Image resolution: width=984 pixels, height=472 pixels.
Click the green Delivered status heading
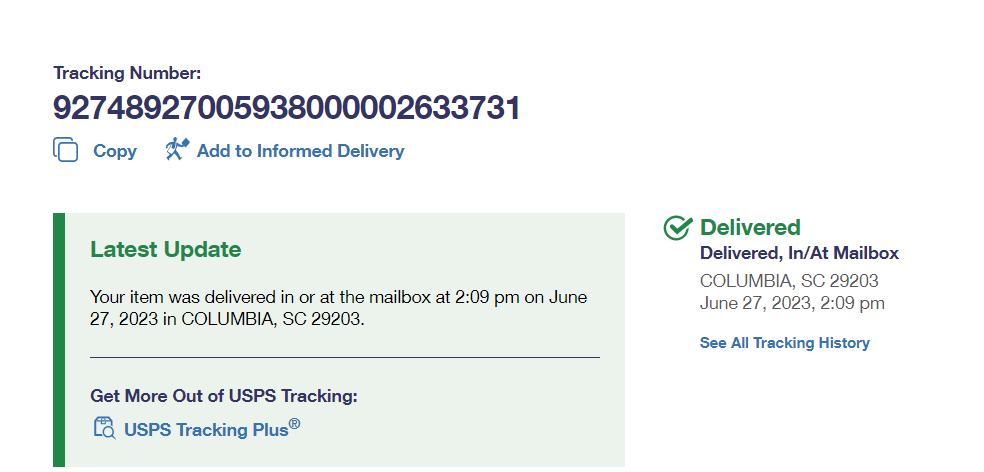(750, 228)
